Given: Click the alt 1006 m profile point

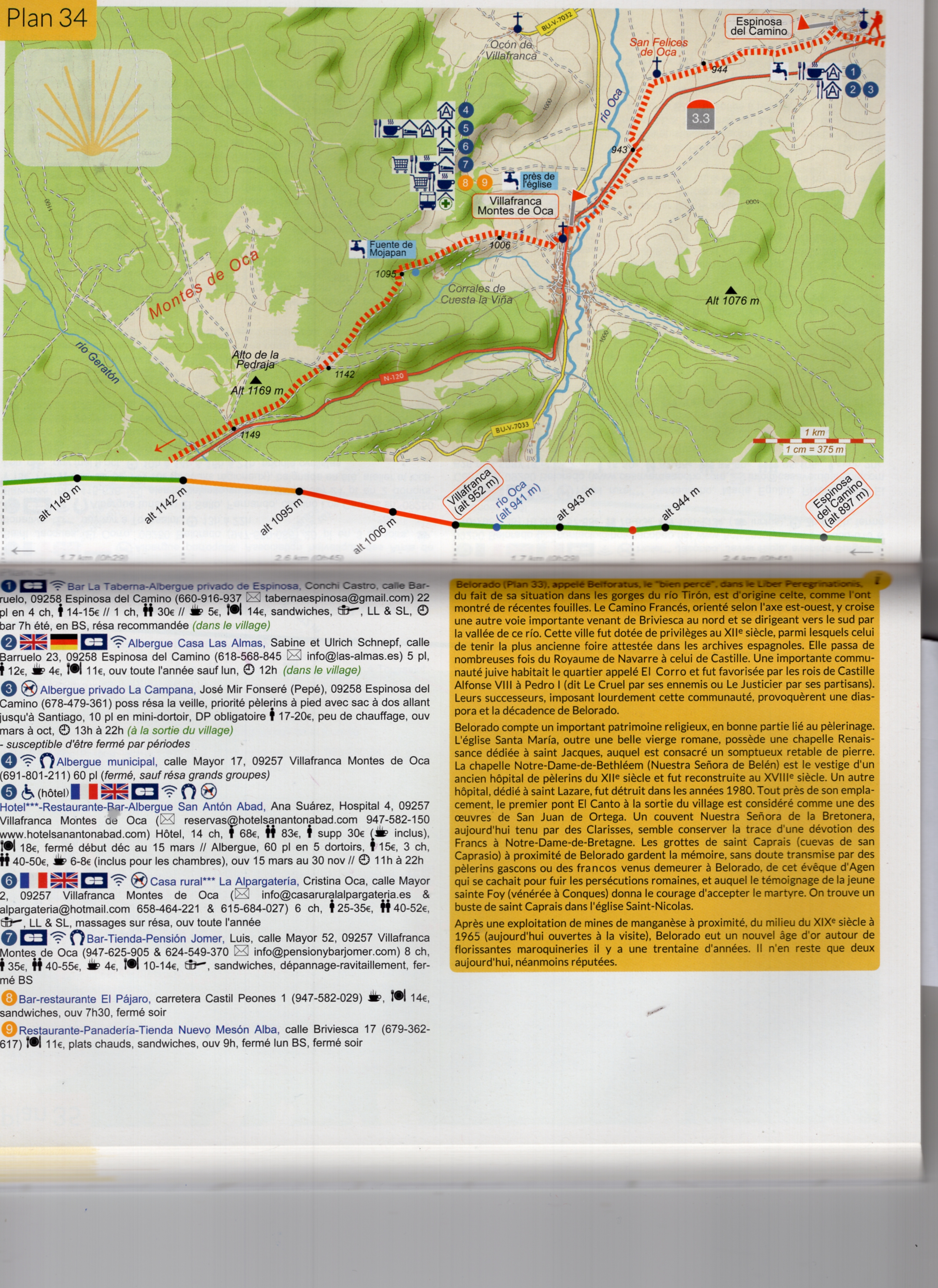Looking at the screenshot, I should [392, 512].
